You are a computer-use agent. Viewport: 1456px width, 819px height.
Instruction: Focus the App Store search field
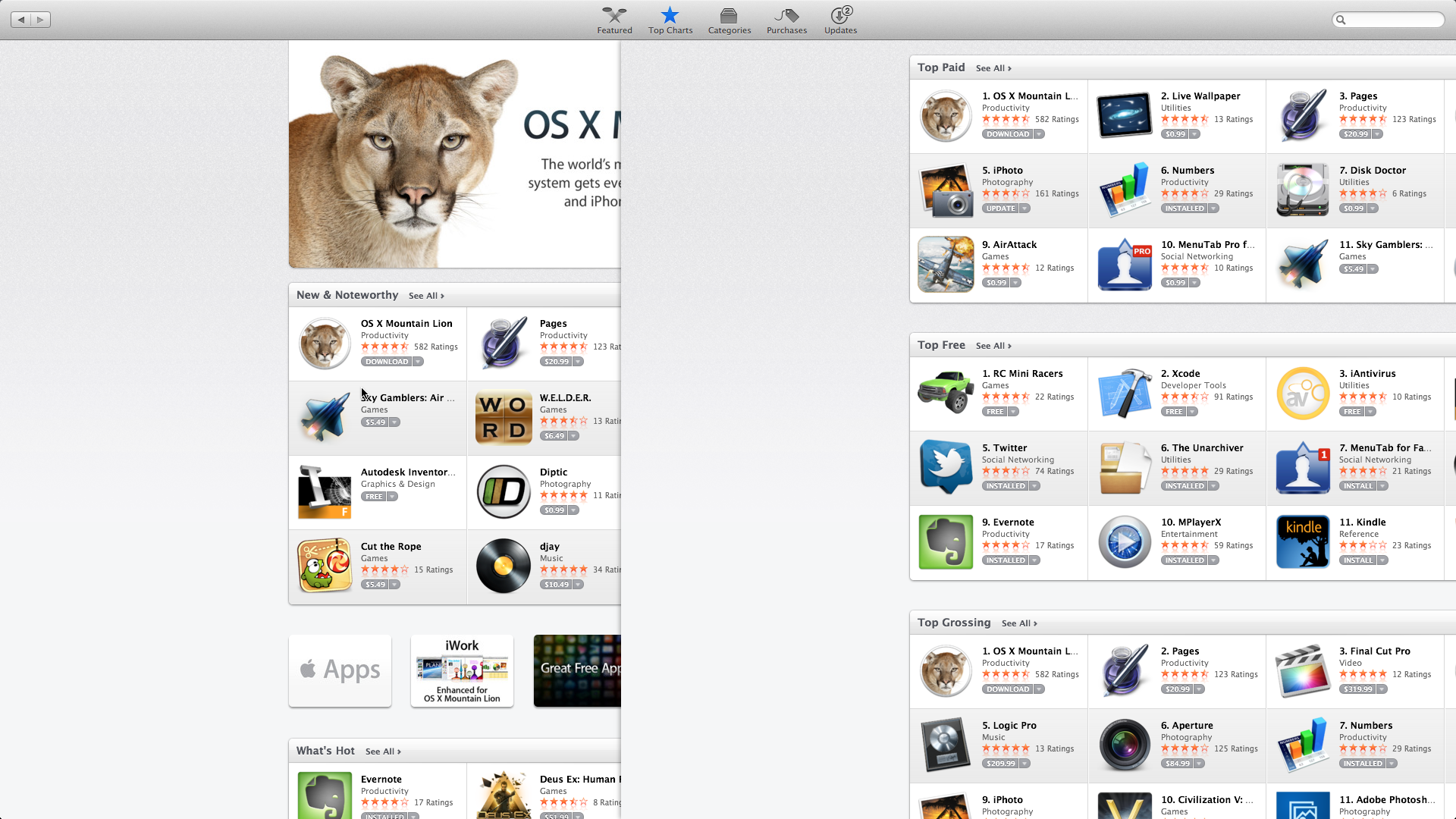[1388, 20]
